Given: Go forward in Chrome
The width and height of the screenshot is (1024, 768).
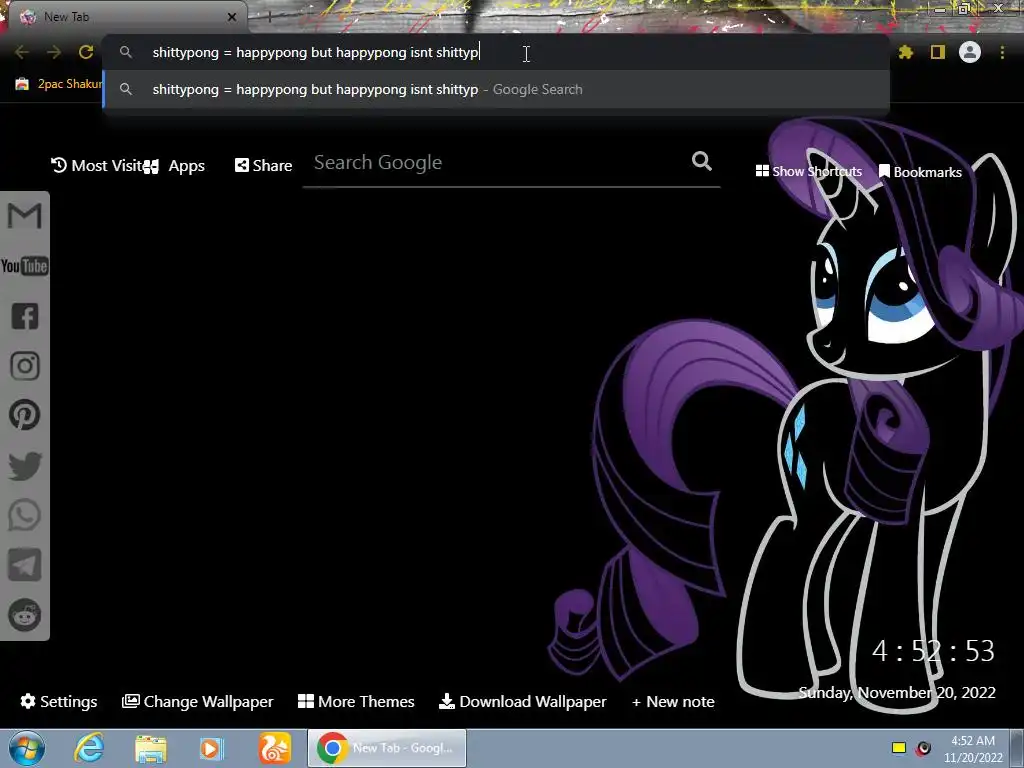Looking at the screenshot, I should pyautogui.click(x=54, y=52).
